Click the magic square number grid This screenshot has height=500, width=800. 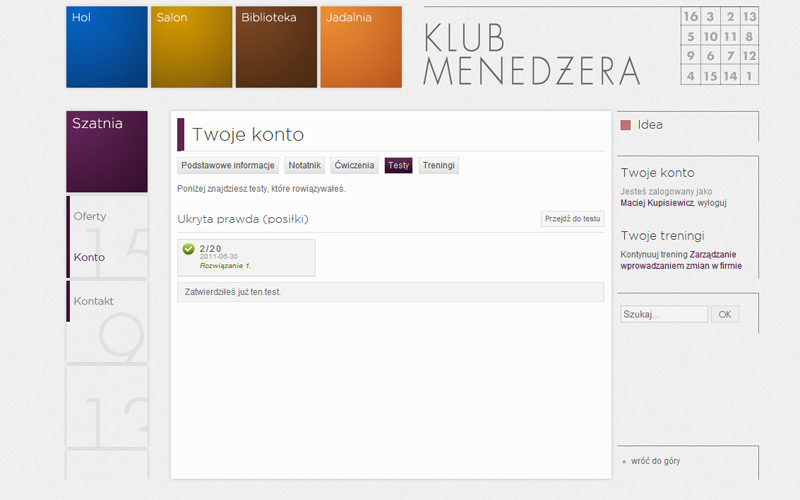click(719, 46)
